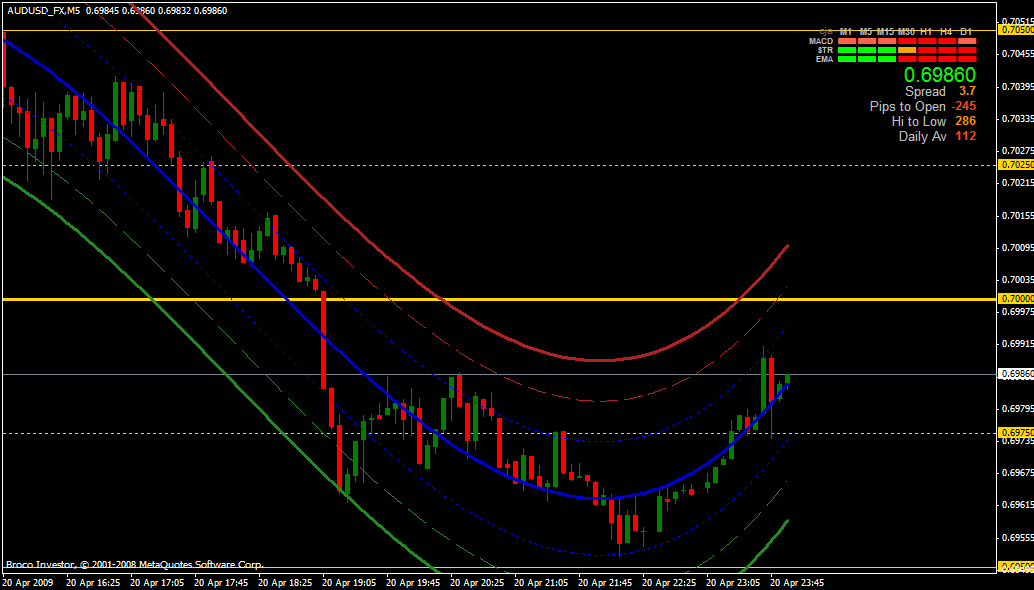Click the EMA row label
This screenshot has height=590, width=1034.
click(x=825, y=59)
